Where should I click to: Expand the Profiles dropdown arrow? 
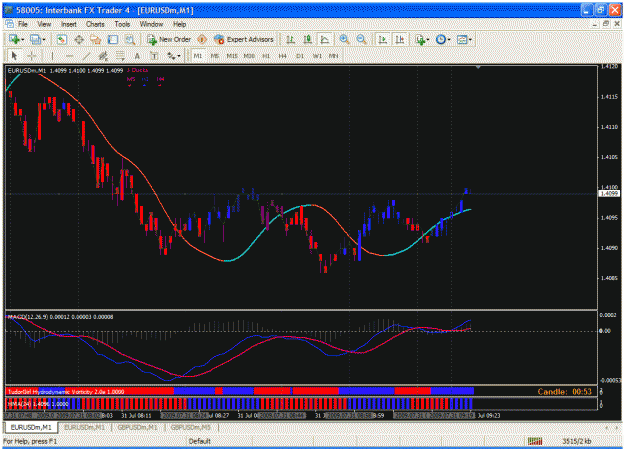[x=44, y=39]
